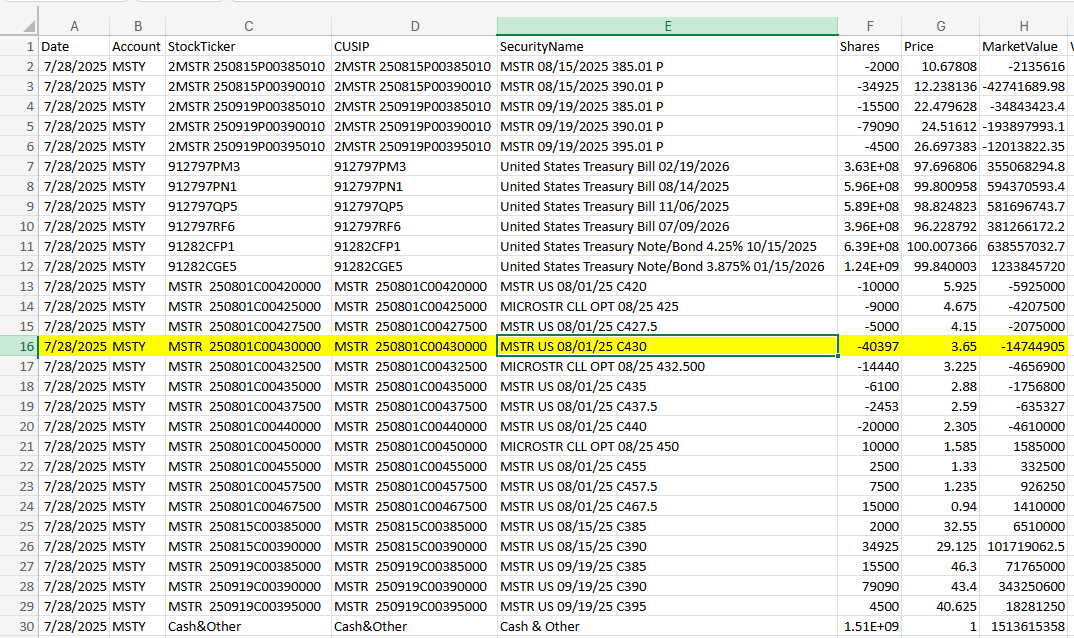Select row 30 header

point(19,626)
